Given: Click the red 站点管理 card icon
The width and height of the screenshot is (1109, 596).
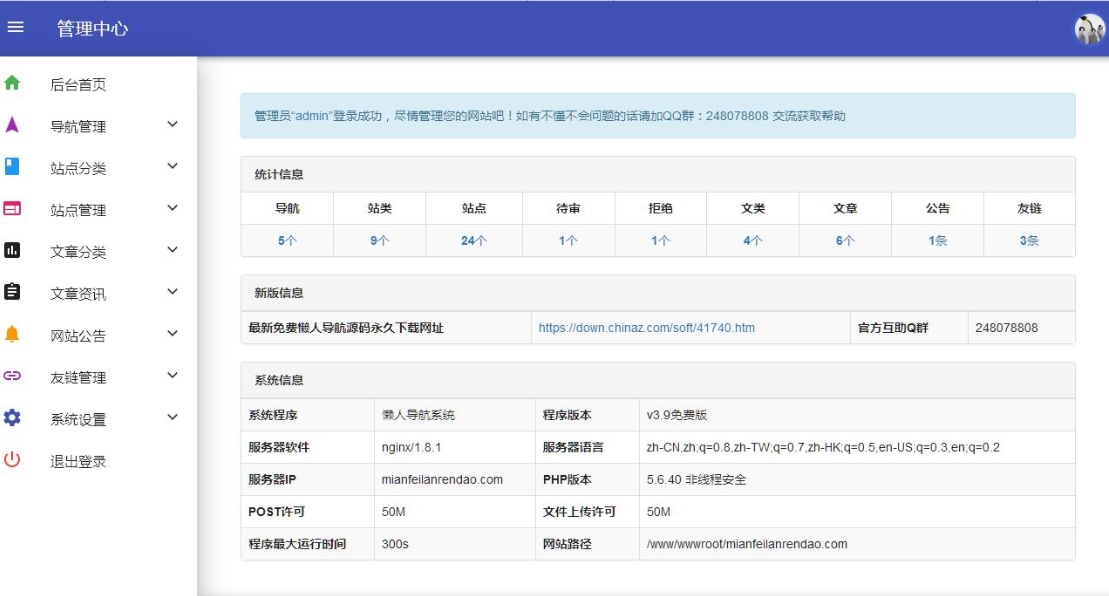Looking at the screenshot, I should [x=12, y=209].
